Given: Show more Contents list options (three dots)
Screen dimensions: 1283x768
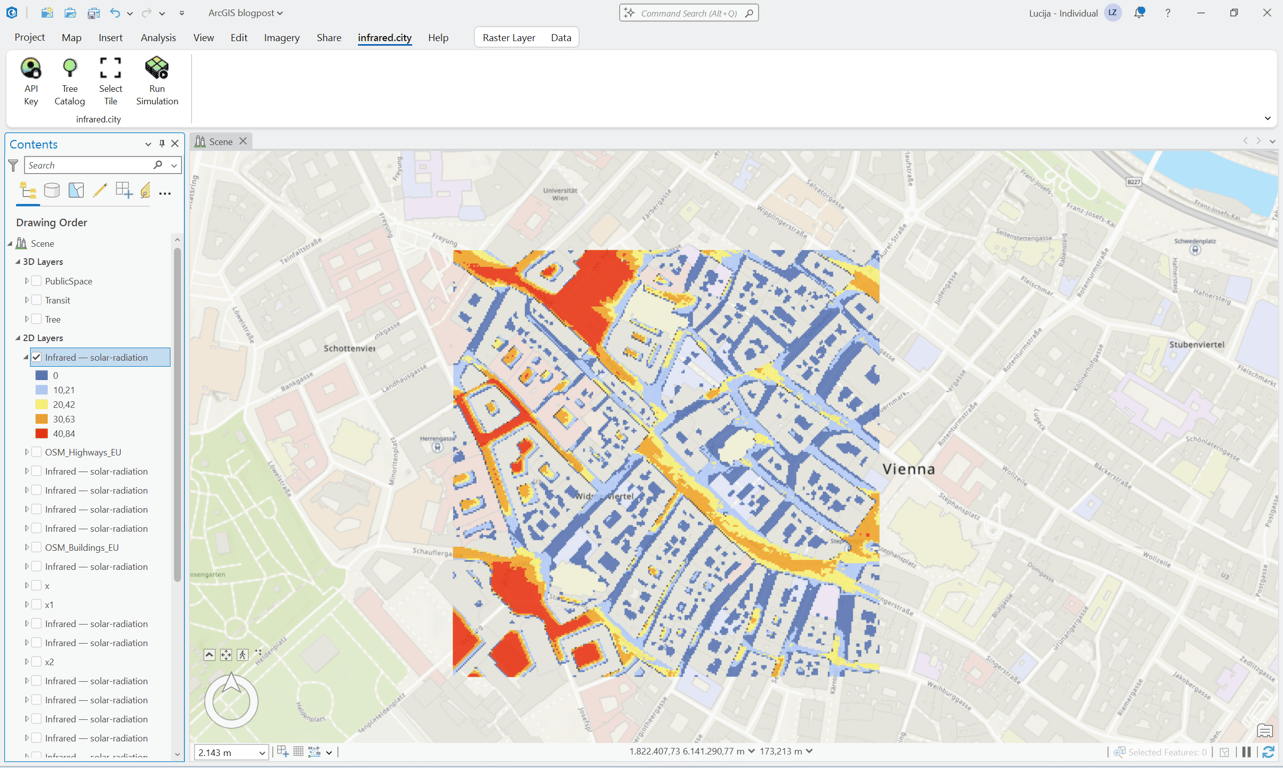Looking at the screenshot, I should [x=165, y=193].
